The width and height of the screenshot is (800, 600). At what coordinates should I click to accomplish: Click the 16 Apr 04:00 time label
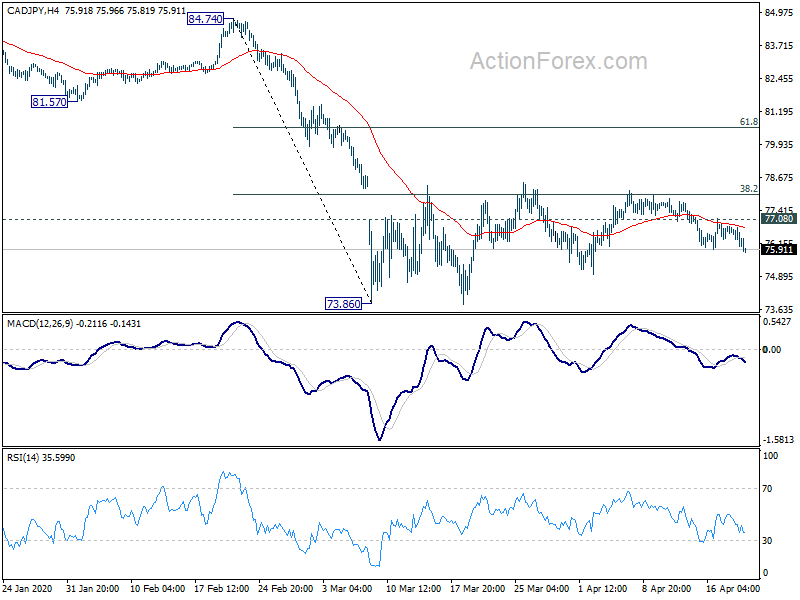pos(732,588)
